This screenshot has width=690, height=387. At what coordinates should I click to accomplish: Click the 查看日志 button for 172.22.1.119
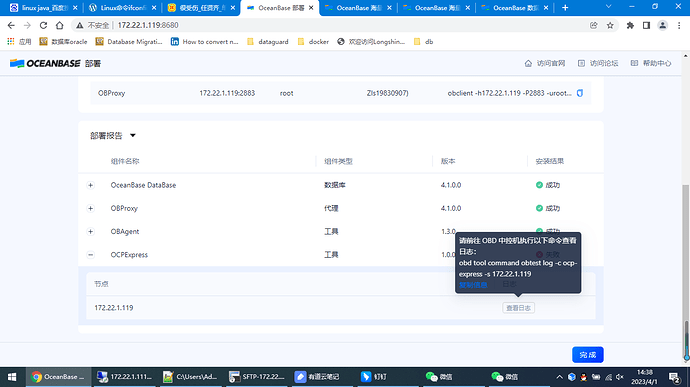click(518, 308)
